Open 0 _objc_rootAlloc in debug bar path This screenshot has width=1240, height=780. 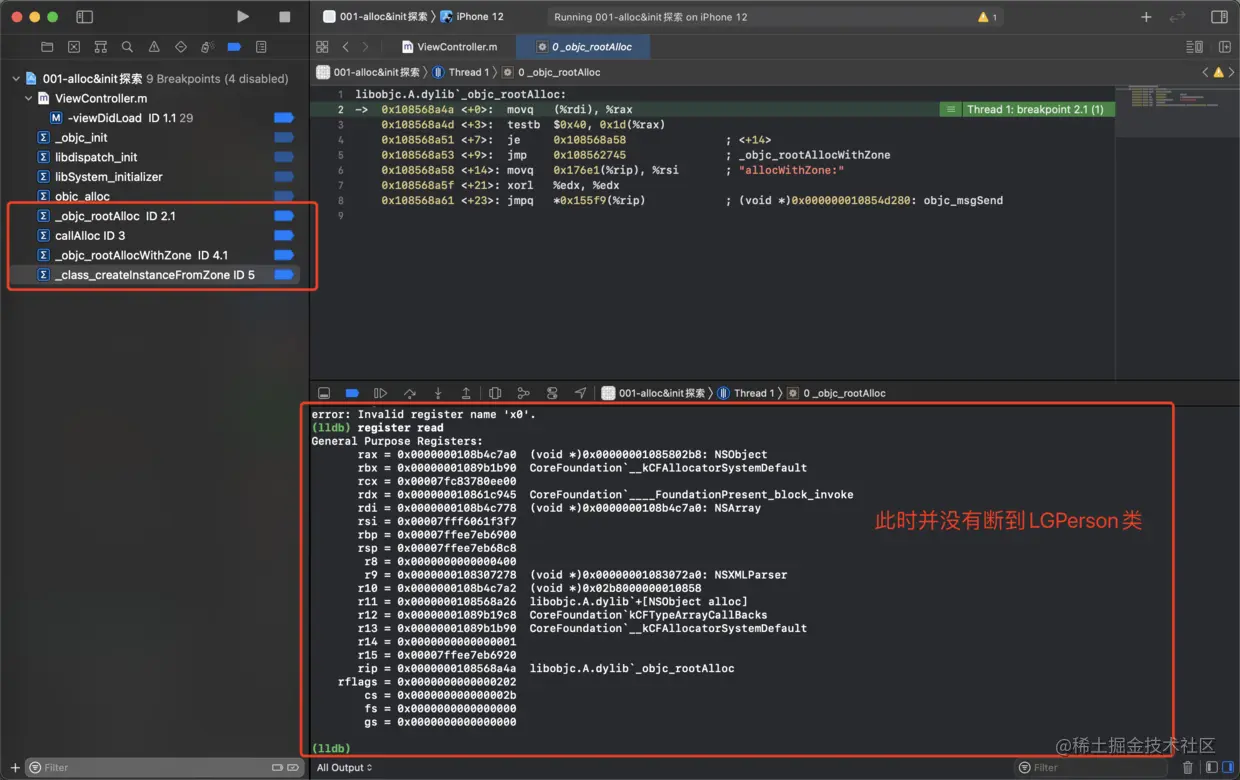837,393
